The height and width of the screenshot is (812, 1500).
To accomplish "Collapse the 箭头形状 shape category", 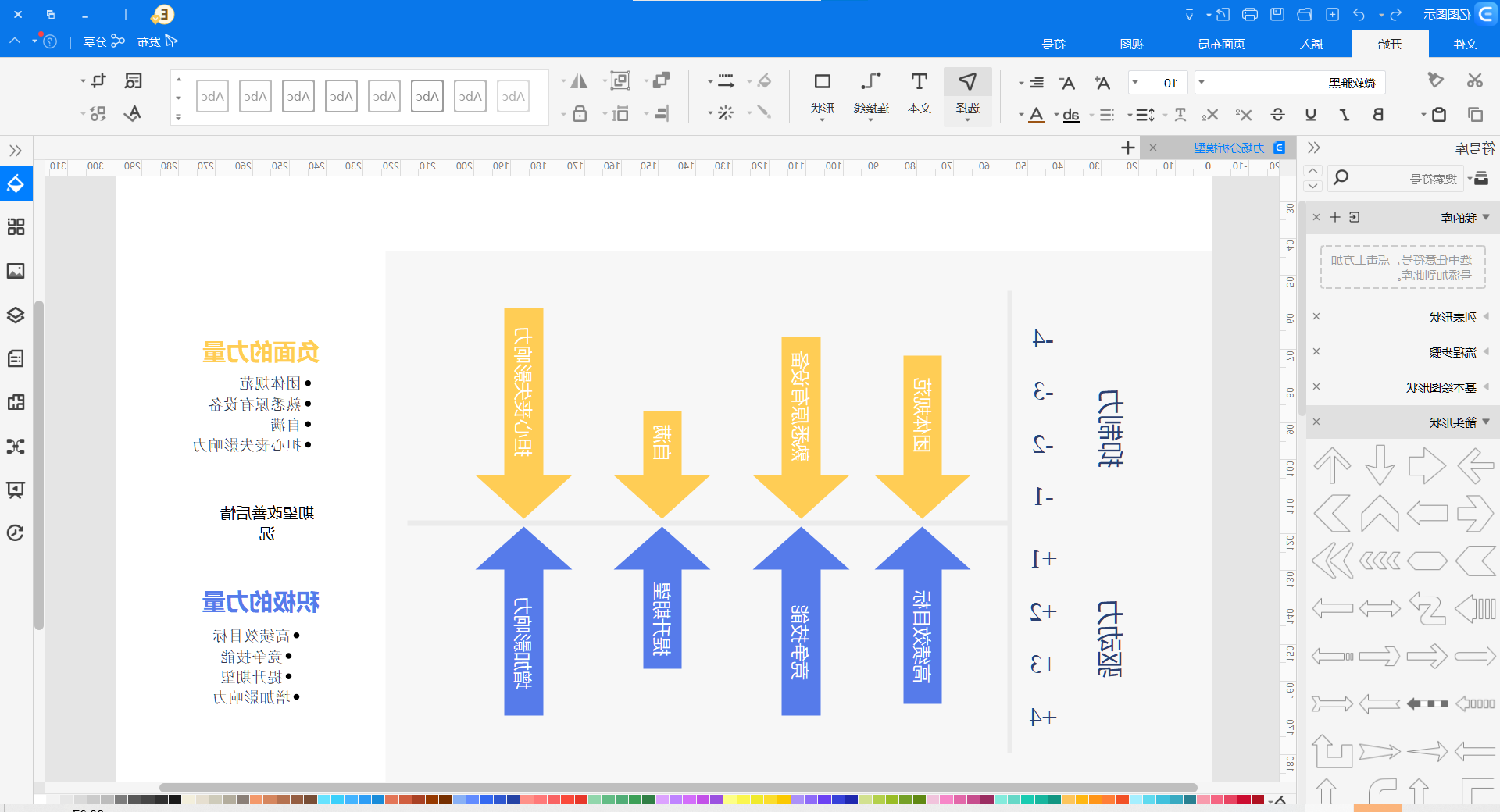I will pyautogui.click(x=1486, y=422).
